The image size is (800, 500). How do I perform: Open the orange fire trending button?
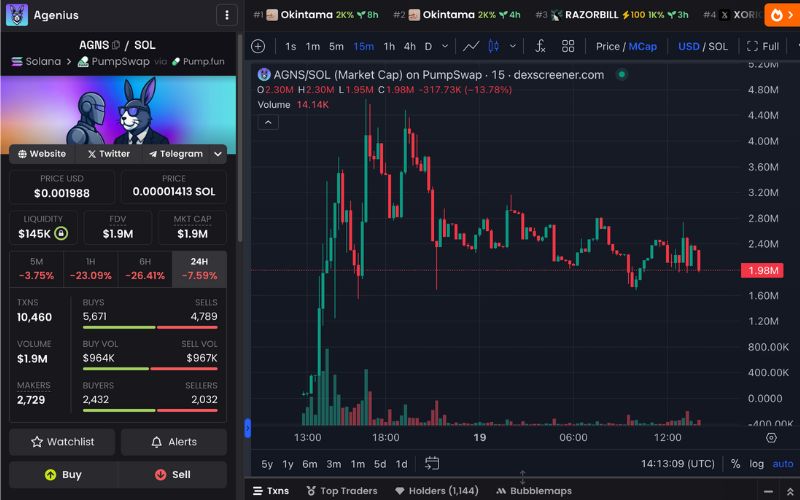point(782,15)
